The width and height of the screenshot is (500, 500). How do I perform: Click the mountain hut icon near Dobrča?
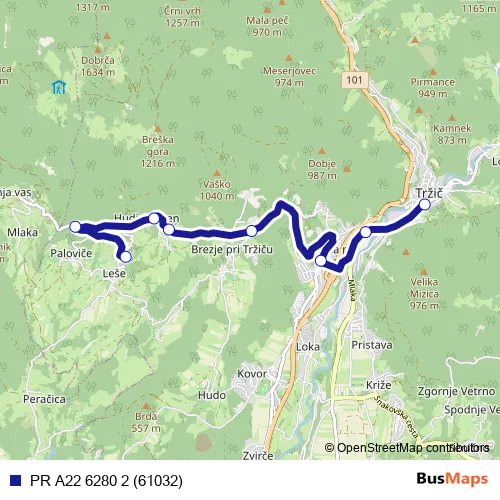59,87
